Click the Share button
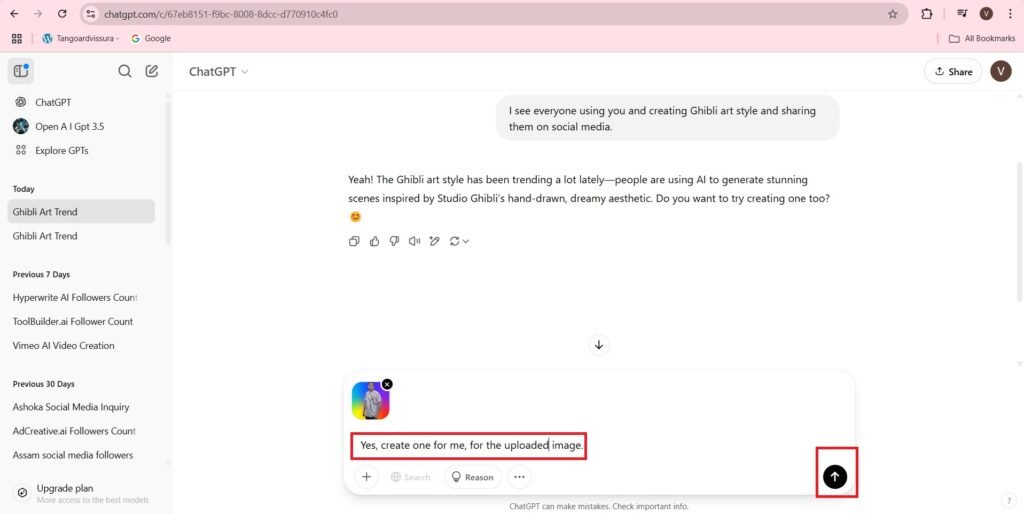Image resolution: width=1024 pixels, height=514 pixels. pyautogui.click(x=953, y=71)
